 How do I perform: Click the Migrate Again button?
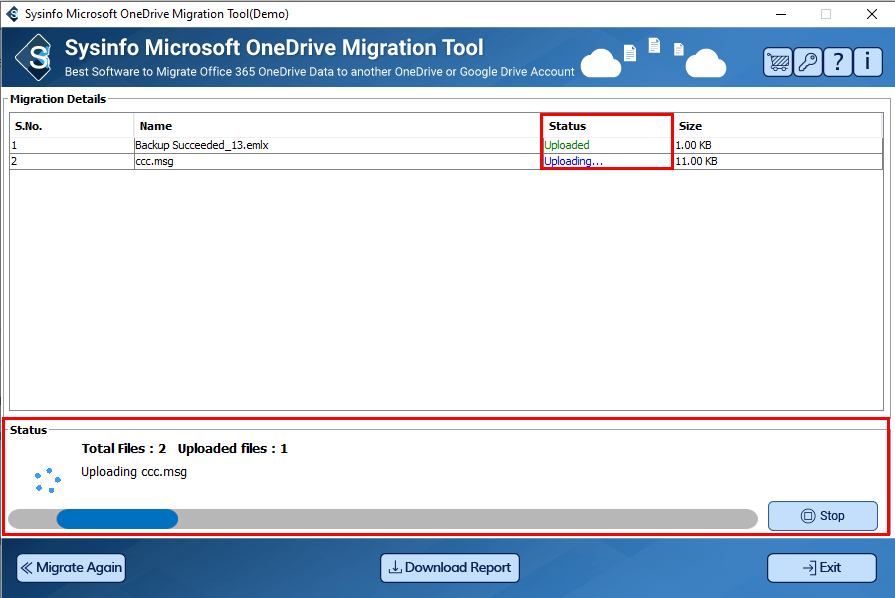pyautogui.click(x=71, y=568)
